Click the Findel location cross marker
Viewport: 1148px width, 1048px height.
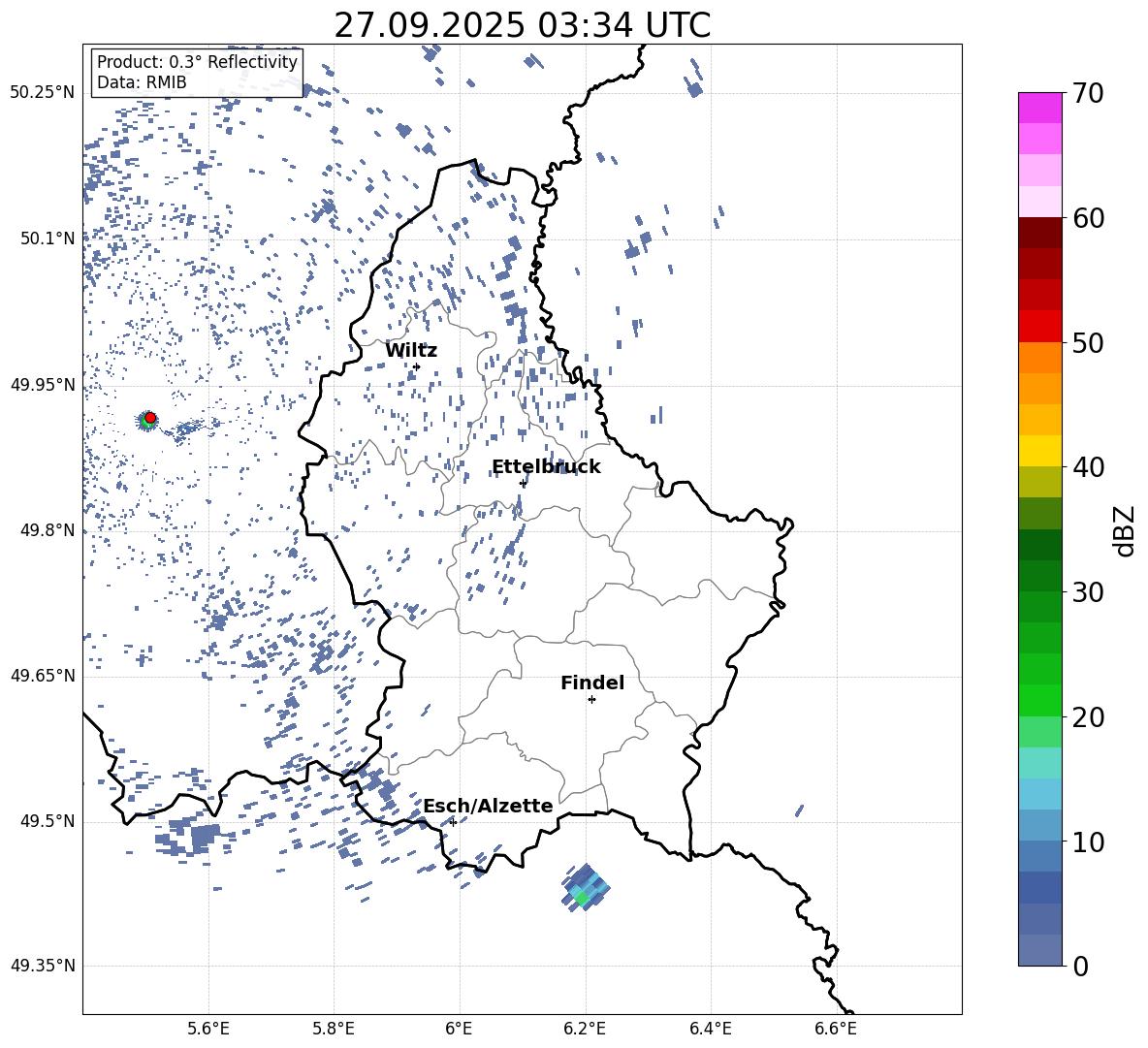(x=591, y=700)
